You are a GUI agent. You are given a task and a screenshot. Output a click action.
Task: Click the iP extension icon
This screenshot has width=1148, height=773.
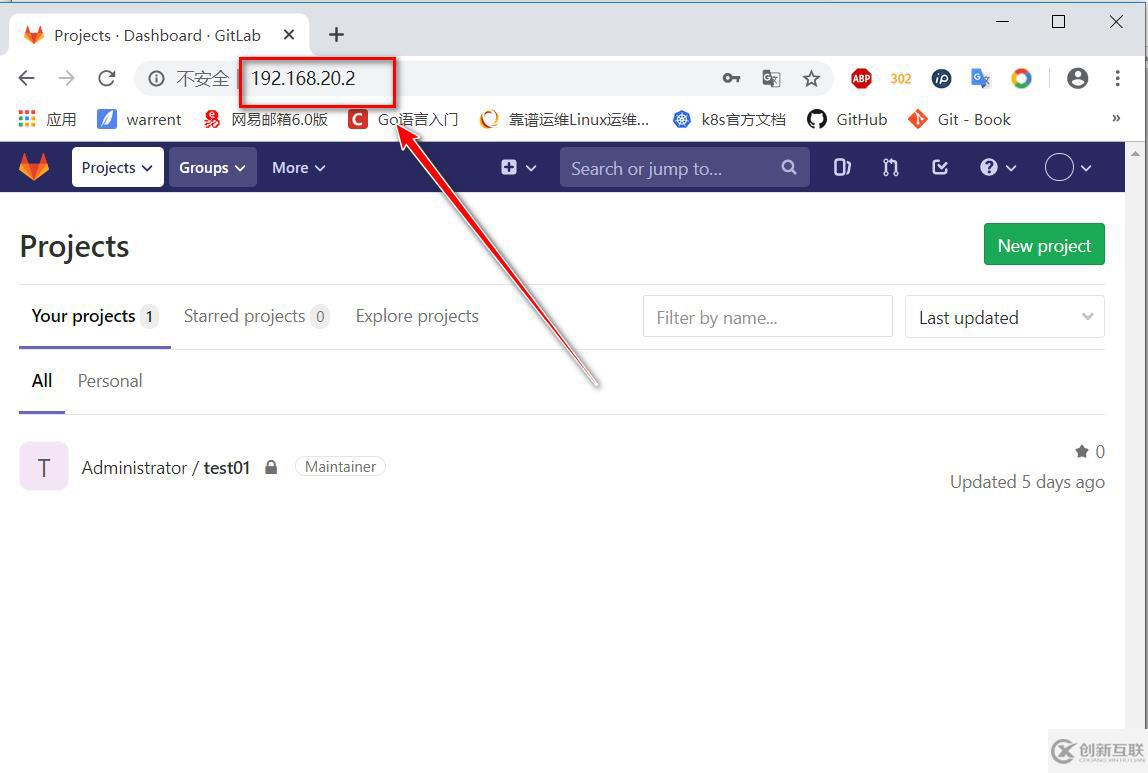click(x=942, y=78)
